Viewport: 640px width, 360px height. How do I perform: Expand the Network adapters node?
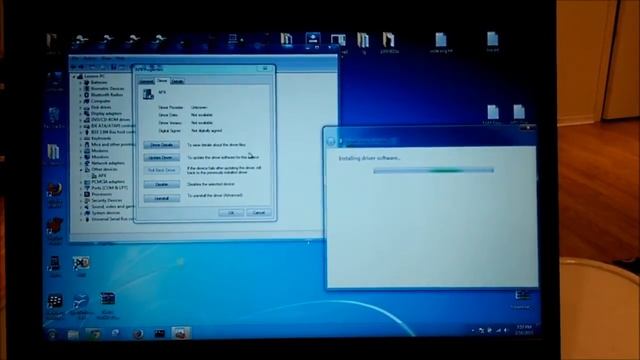point(81,163)
